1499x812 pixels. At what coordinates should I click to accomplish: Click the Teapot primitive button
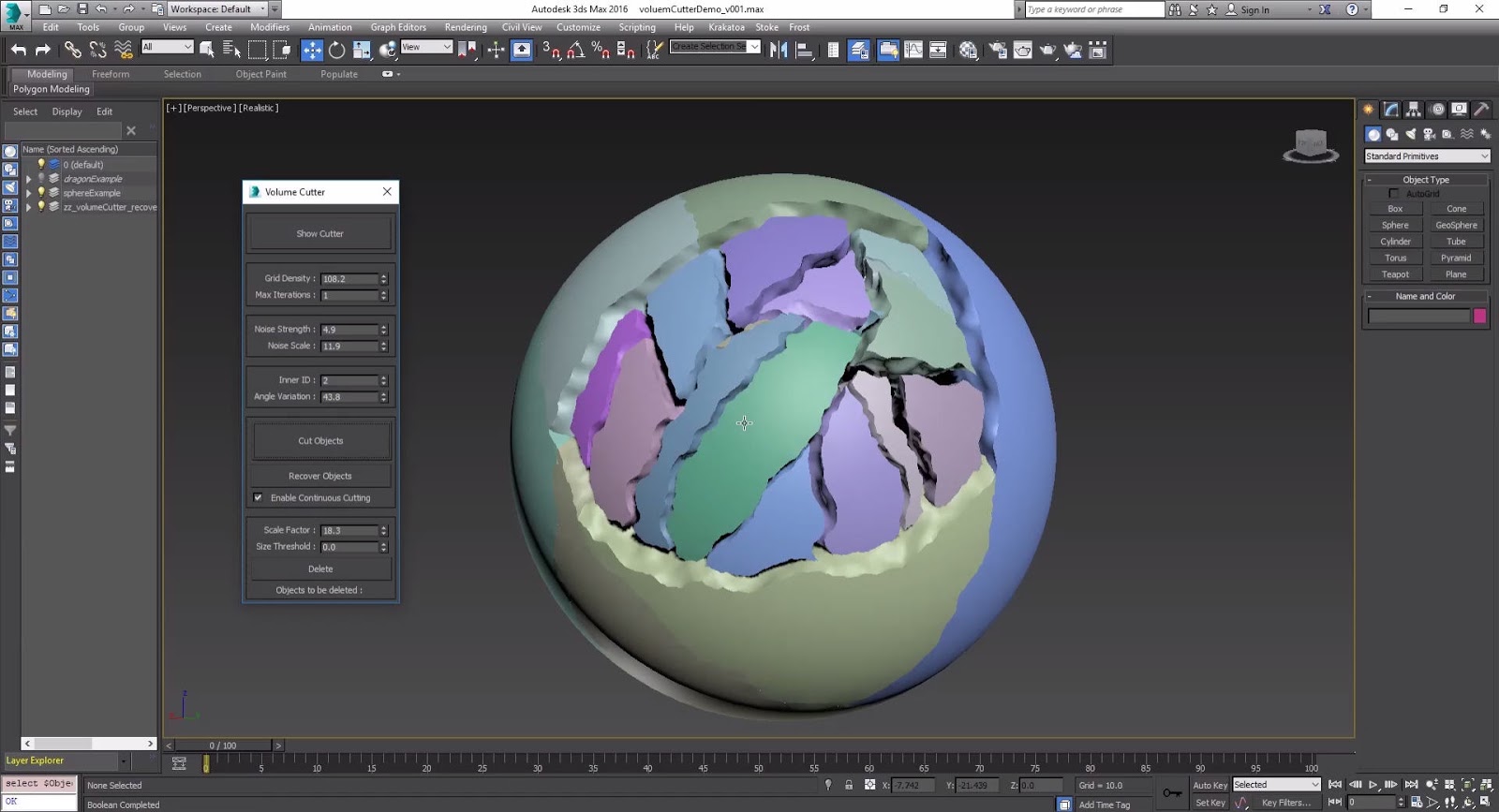pyautogui.click(x=1394, y=274)
